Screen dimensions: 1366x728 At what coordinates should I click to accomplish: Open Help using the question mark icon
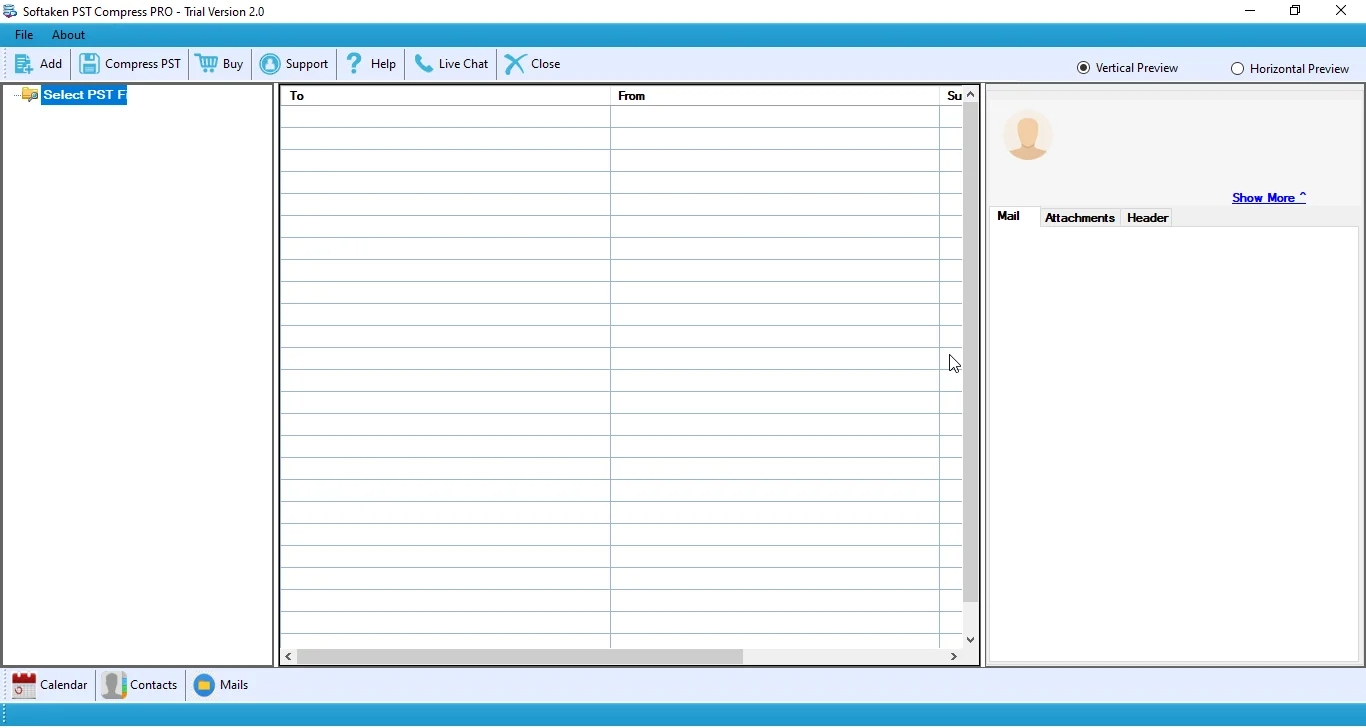tap(356, 63)
